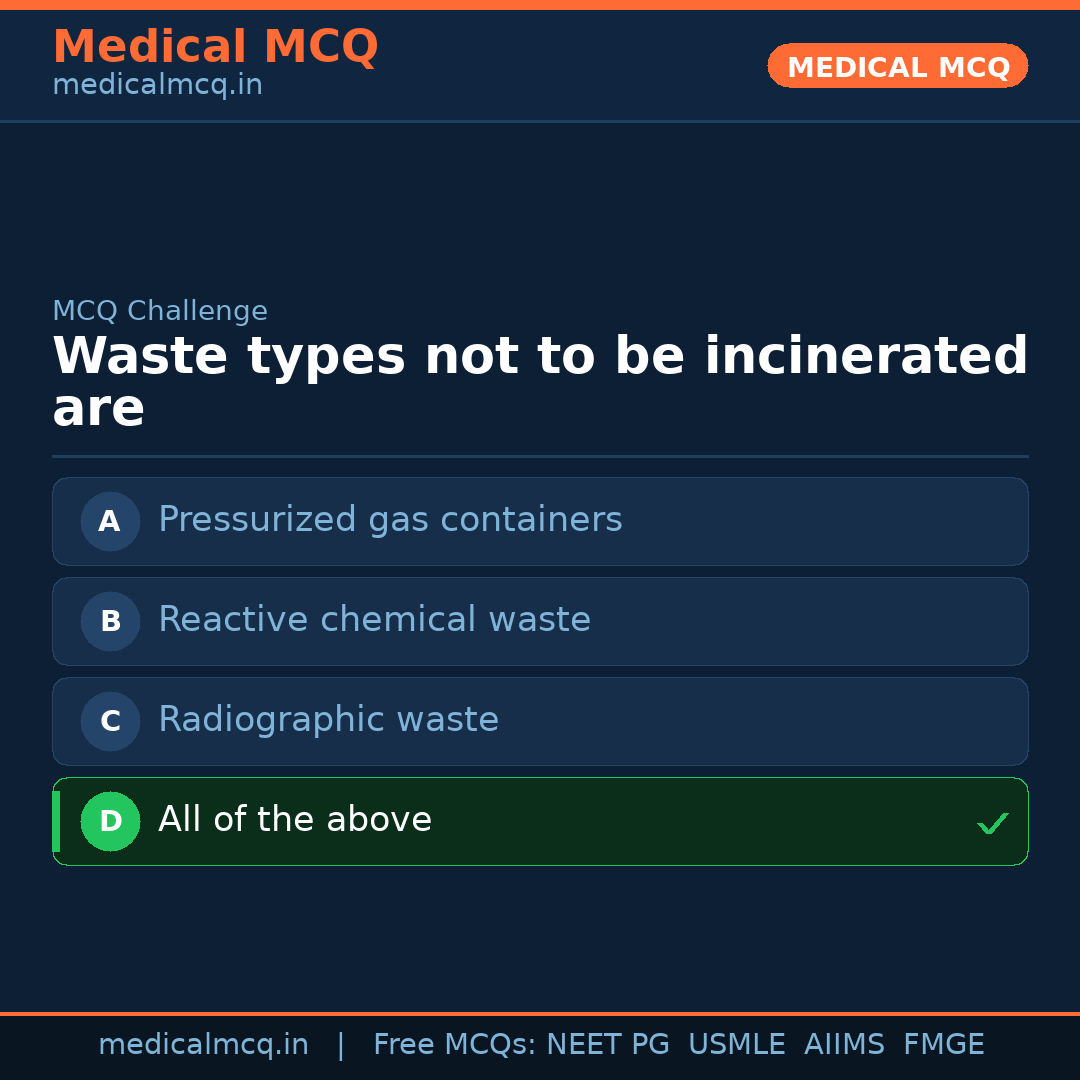
Task: Select the Pressurized gas containers answer
Action: [x=390, y=520]
